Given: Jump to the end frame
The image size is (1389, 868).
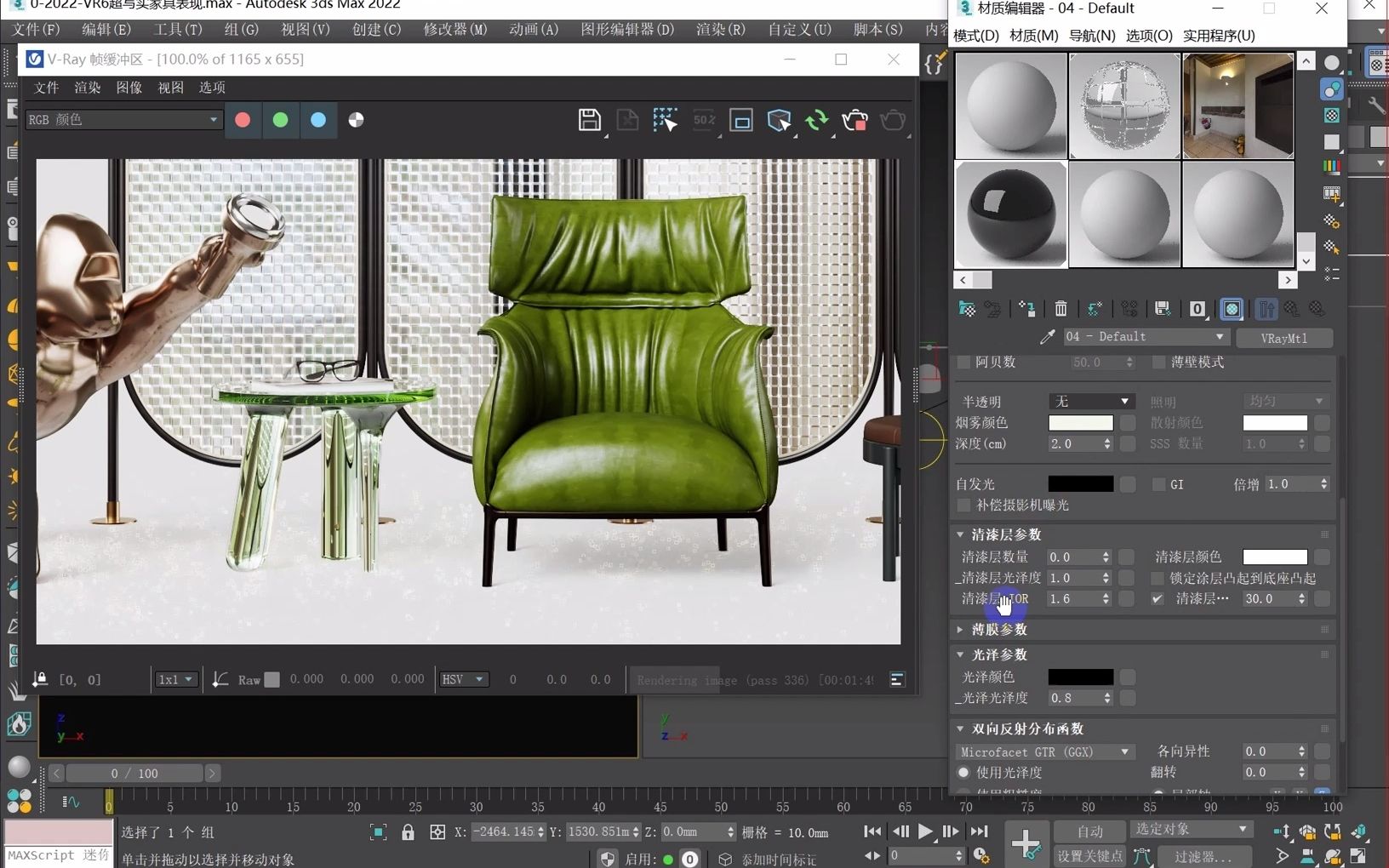Looking at the screenshot, I should point(979,831).
